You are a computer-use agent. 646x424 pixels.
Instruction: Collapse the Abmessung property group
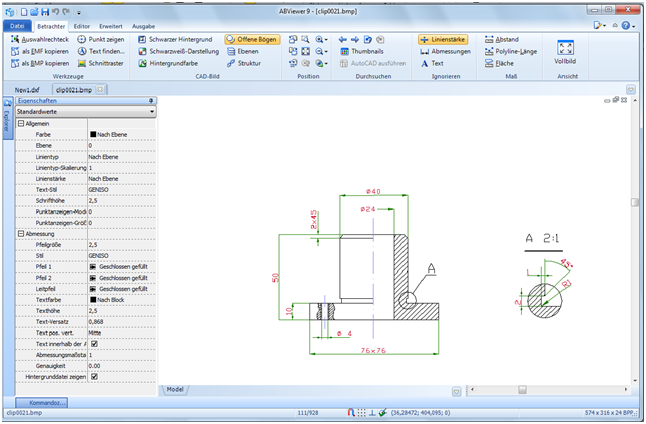(x=21, y=233)
